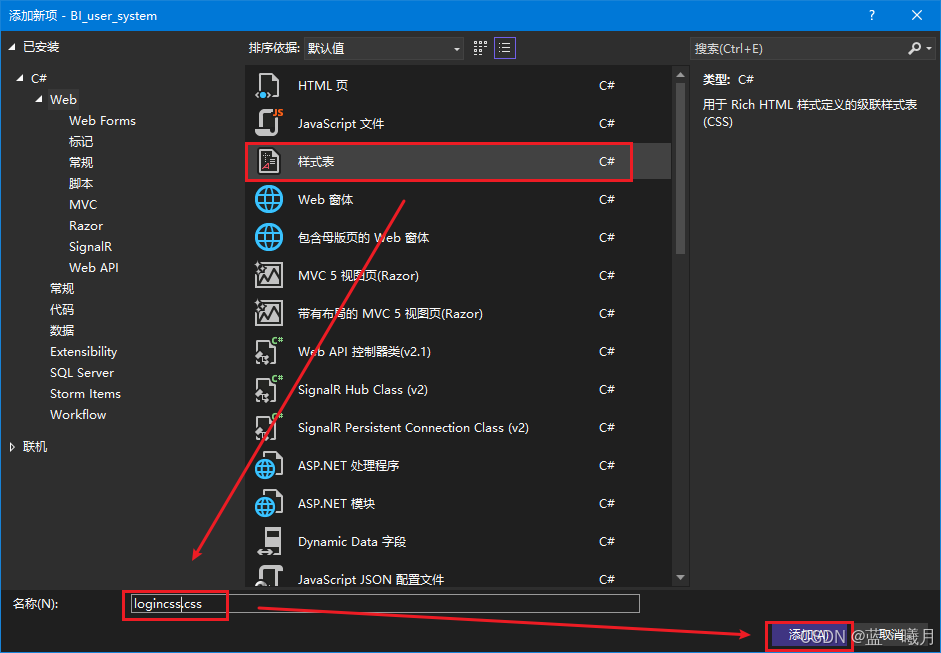The height and width of the screenshot is (653, 941).
Task: Select the Dynamic Data 字段 icon
Action: pyautogui.click(x=268, y=541)
